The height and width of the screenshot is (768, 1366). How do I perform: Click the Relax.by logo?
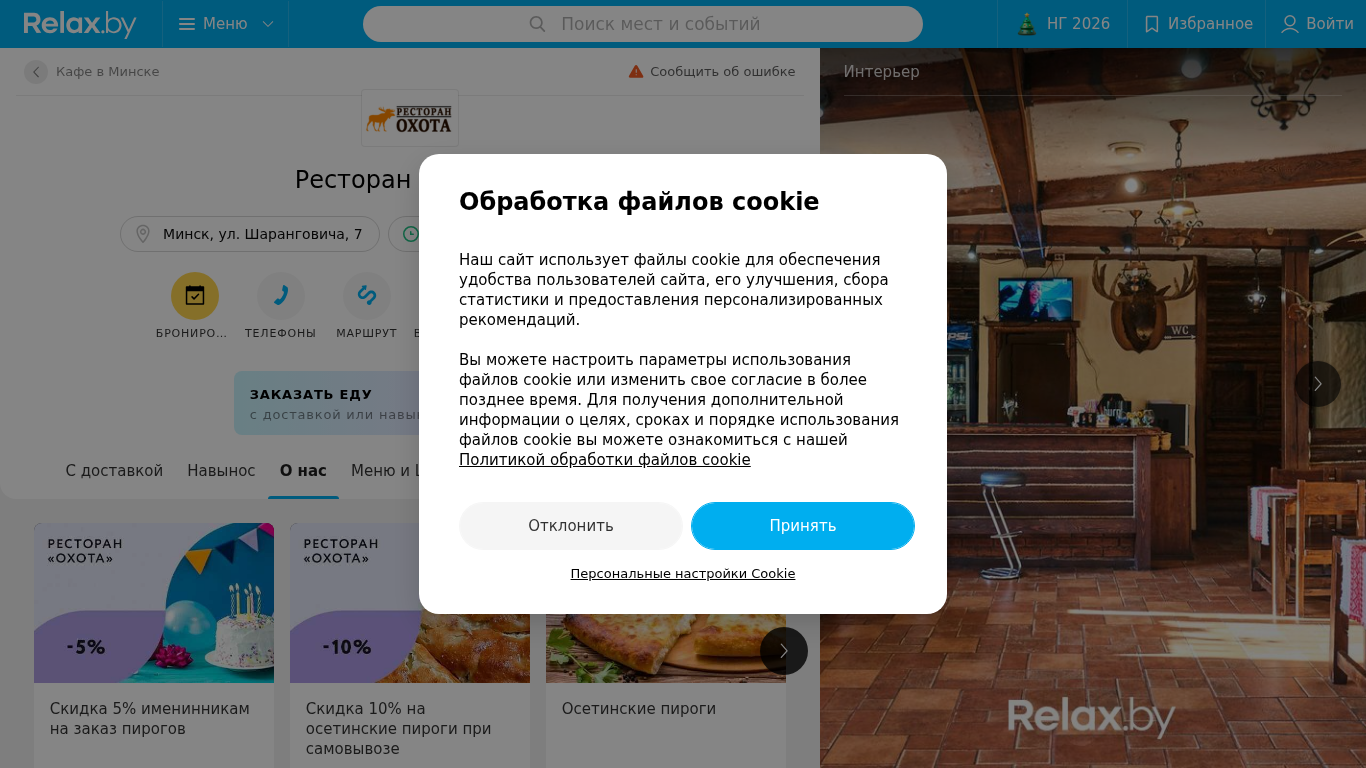point(80,24)
